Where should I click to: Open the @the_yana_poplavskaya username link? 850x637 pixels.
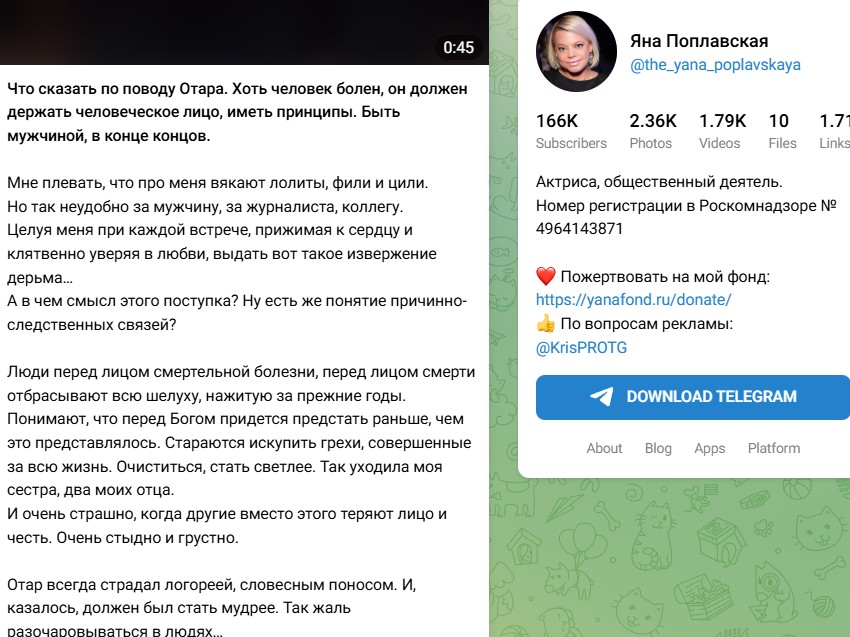click(715, 65)
